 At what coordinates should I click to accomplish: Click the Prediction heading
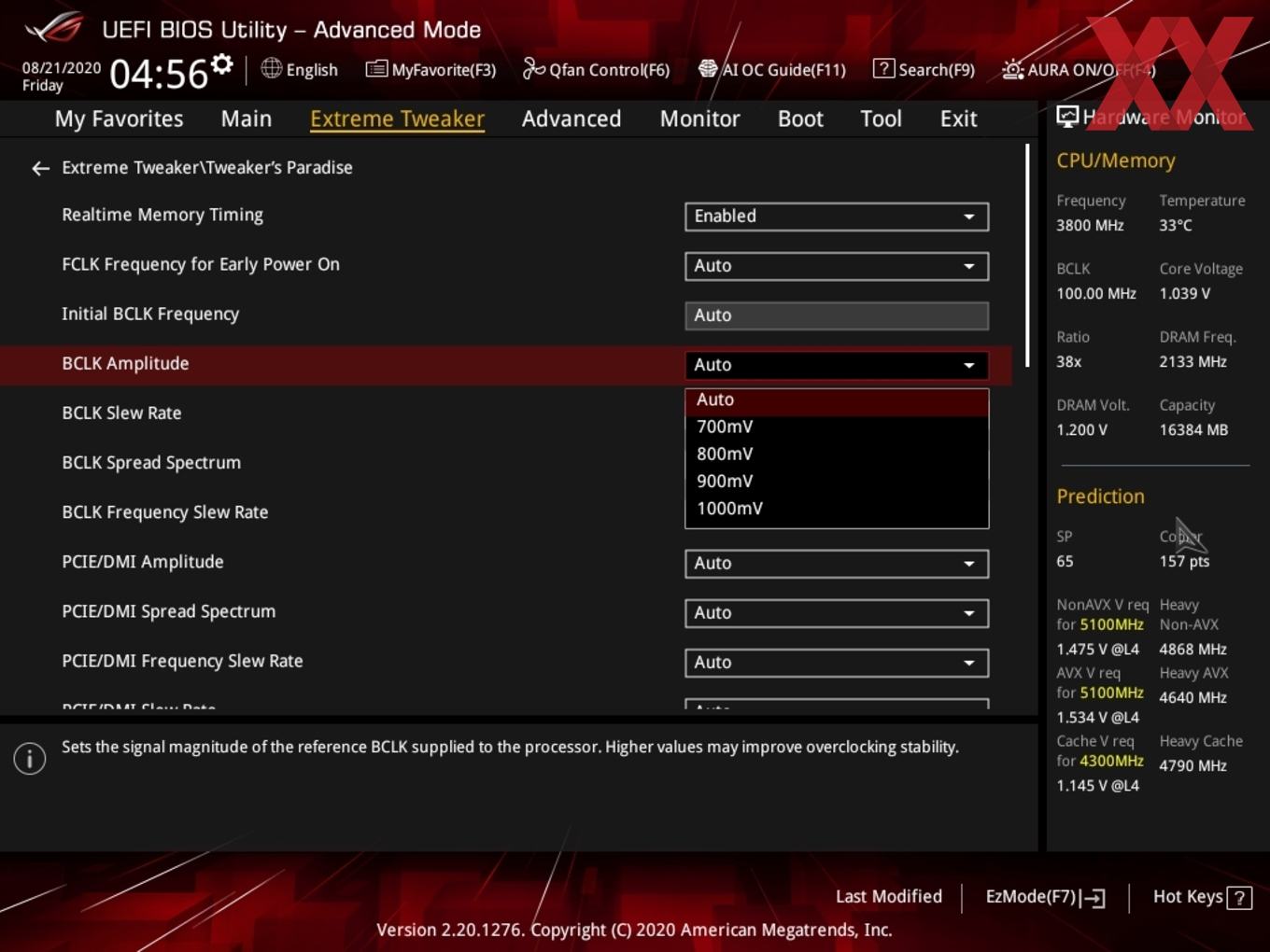(x=1100, y=497)
